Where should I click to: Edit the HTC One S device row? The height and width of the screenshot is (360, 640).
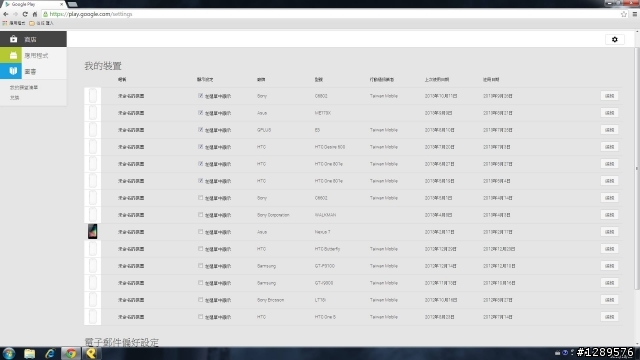coord(609,317)
